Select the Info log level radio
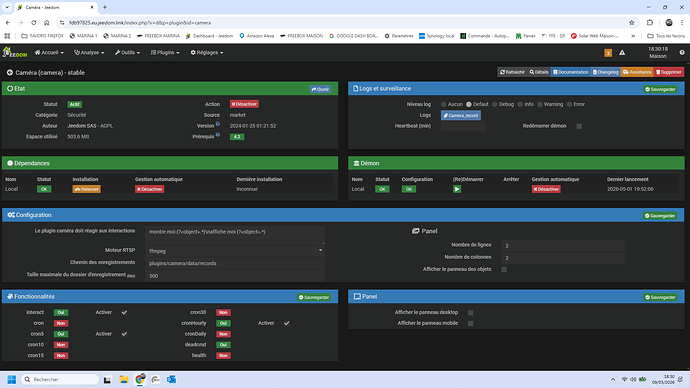 pos(520,104)
